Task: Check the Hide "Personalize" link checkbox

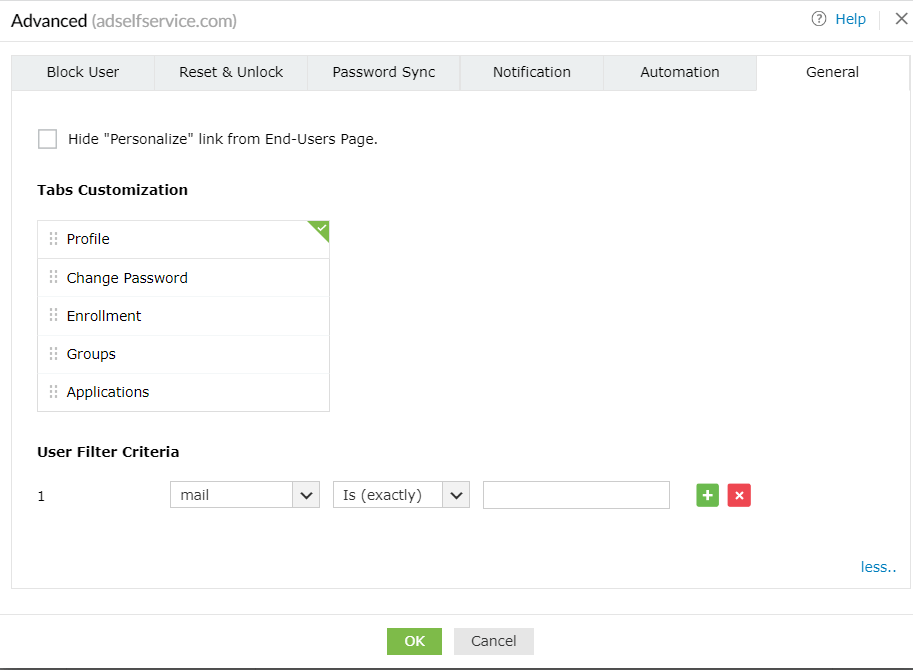Action: coord(47,139)
